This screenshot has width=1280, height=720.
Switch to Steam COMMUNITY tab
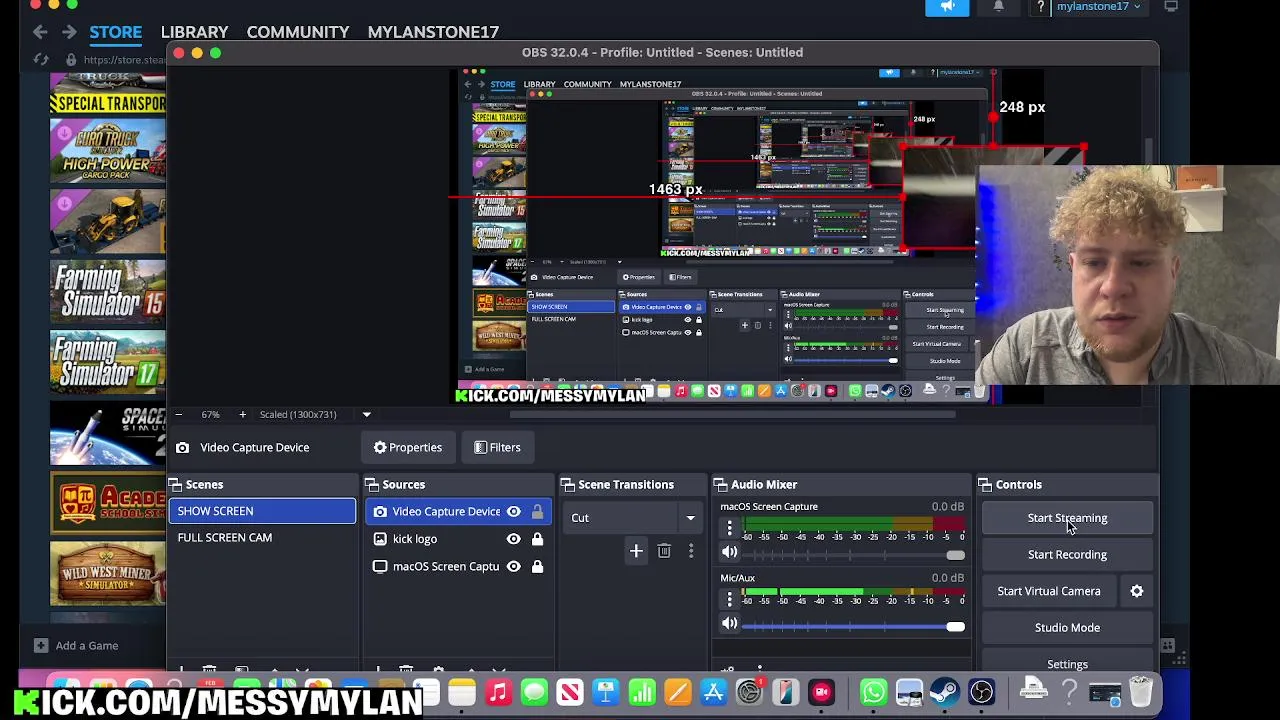pos(298,32)
